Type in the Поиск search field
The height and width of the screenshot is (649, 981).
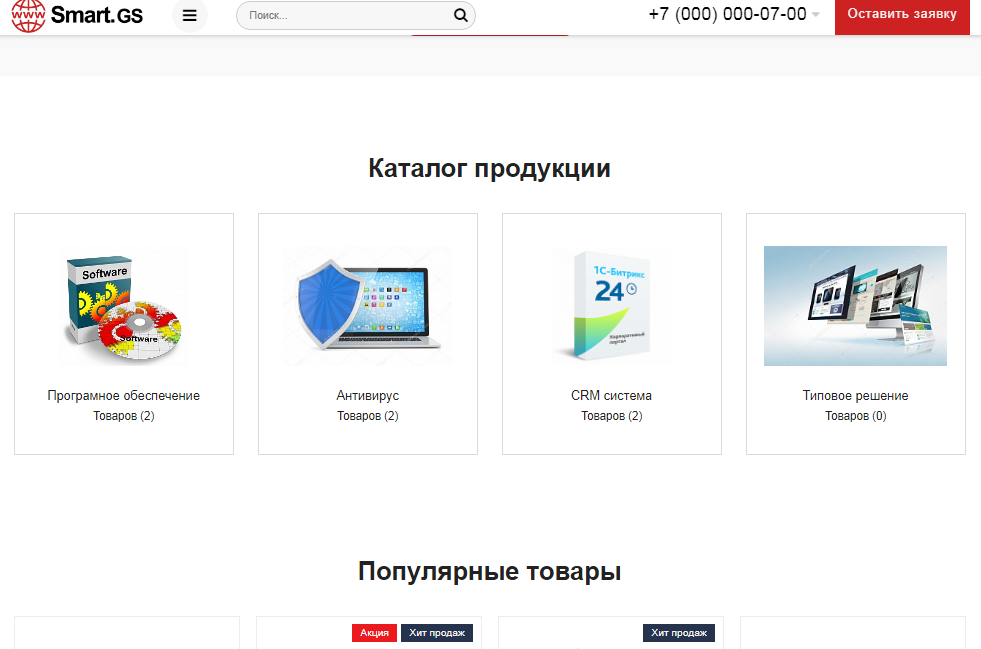coord(345,15)
